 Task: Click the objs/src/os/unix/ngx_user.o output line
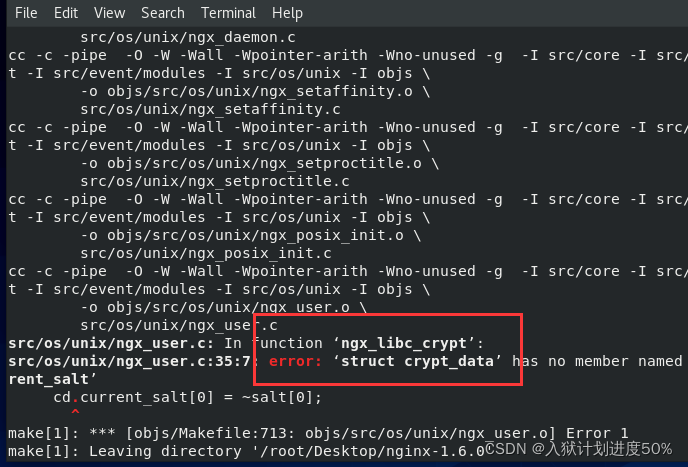coord(224,307)
